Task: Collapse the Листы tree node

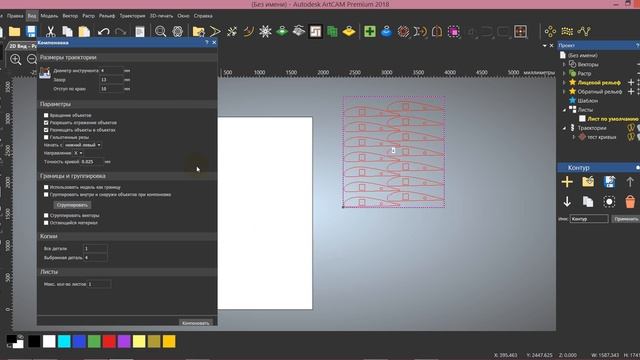Action: [564, 110]
